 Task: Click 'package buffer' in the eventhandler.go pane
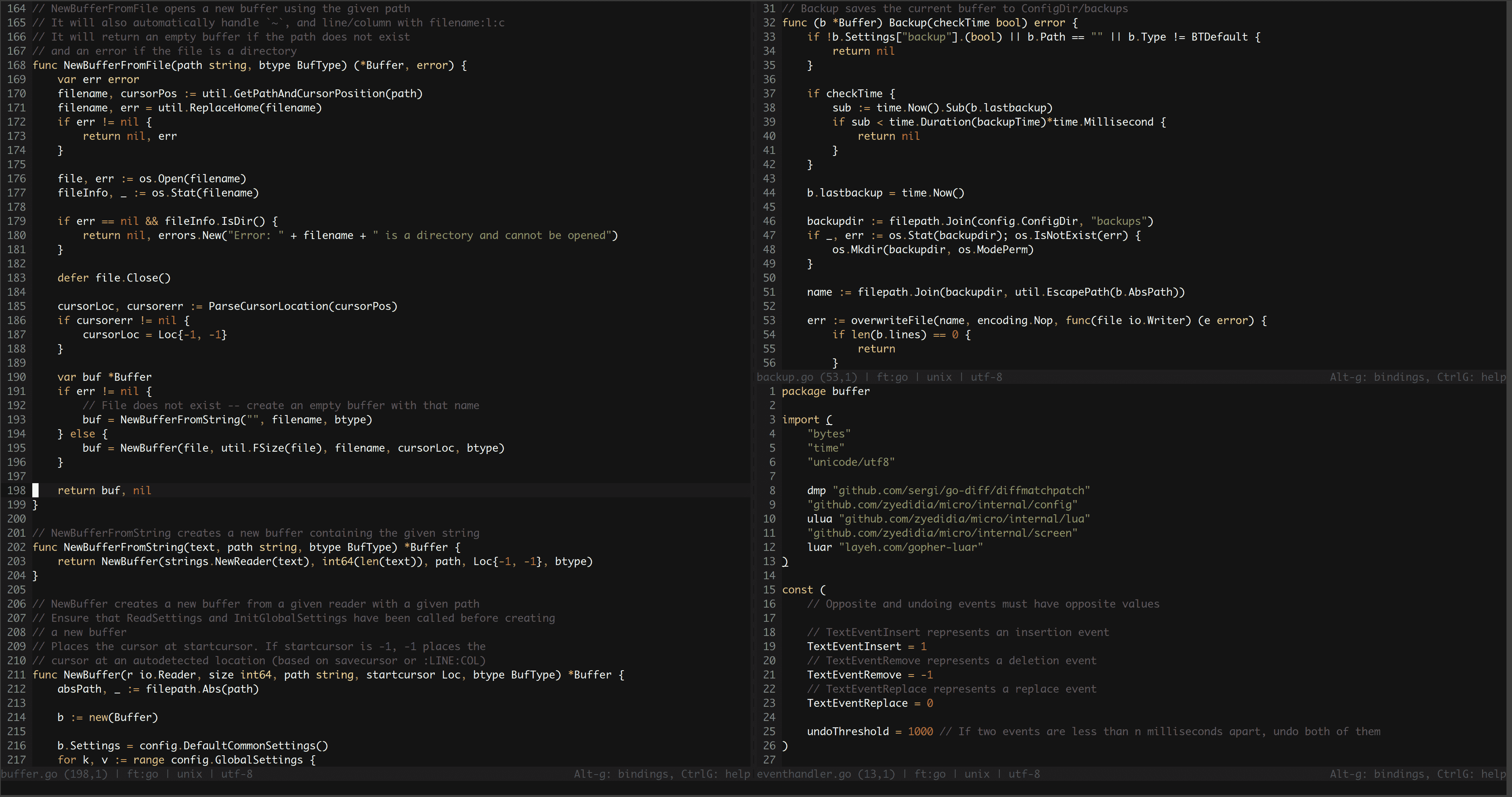pyautogui.click(x=825, y=391)
